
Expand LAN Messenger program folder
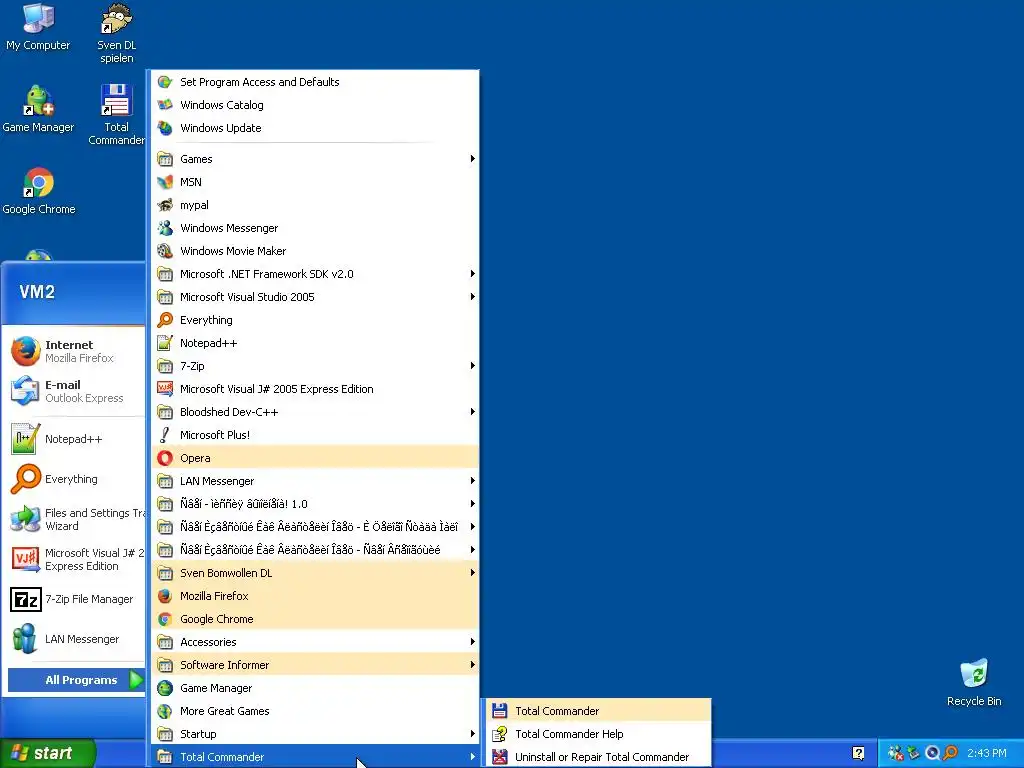[315, 481]
